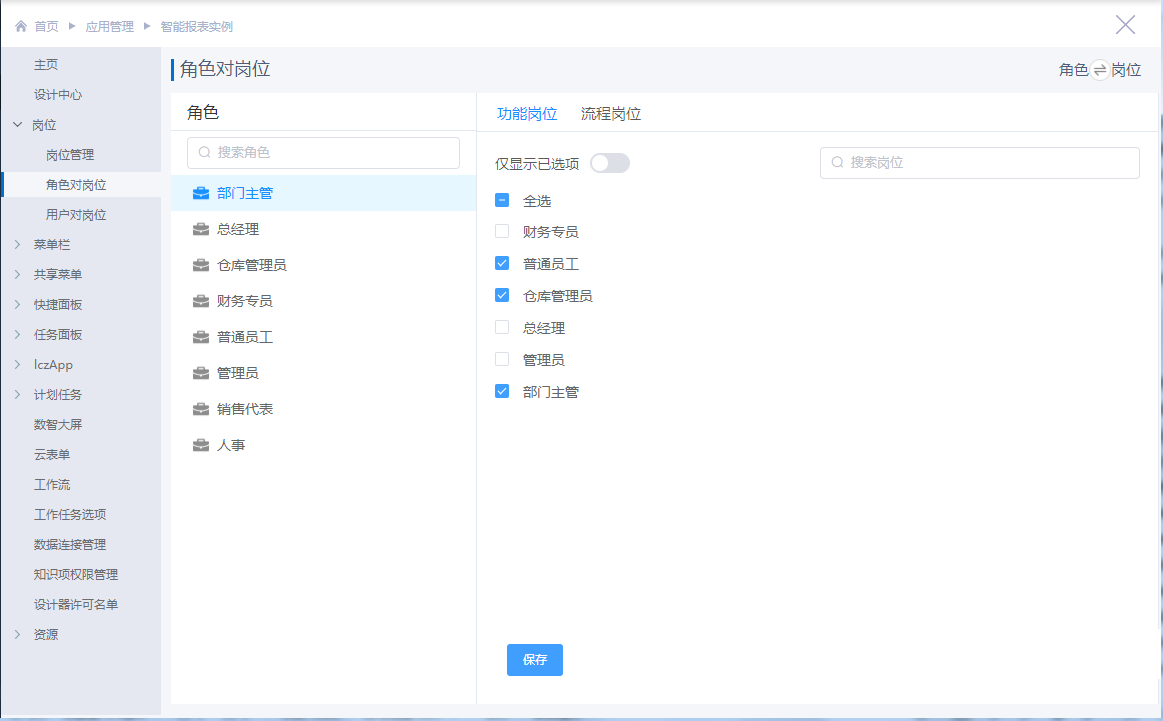Check the 财务专员 position checkbox
Viewport: 1163px width, 721px height.
pyautogui.click(x=502, y=232)
